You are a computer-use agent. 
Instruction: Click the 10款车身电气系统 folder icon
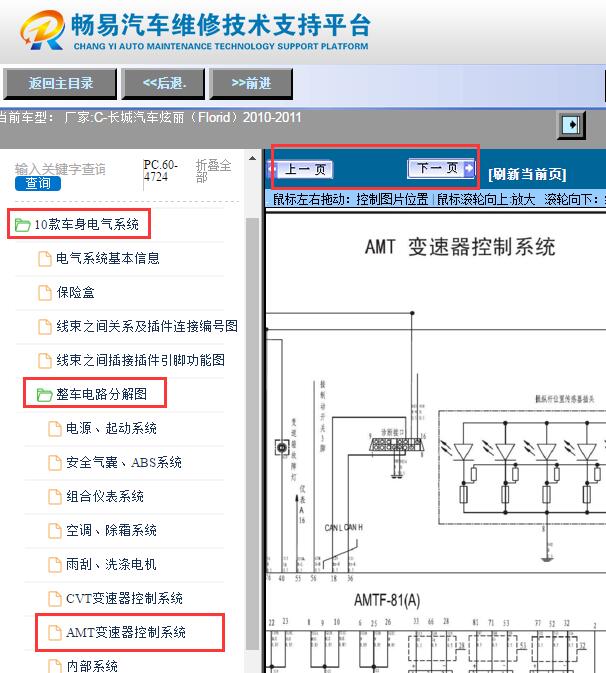coord(22,224)
